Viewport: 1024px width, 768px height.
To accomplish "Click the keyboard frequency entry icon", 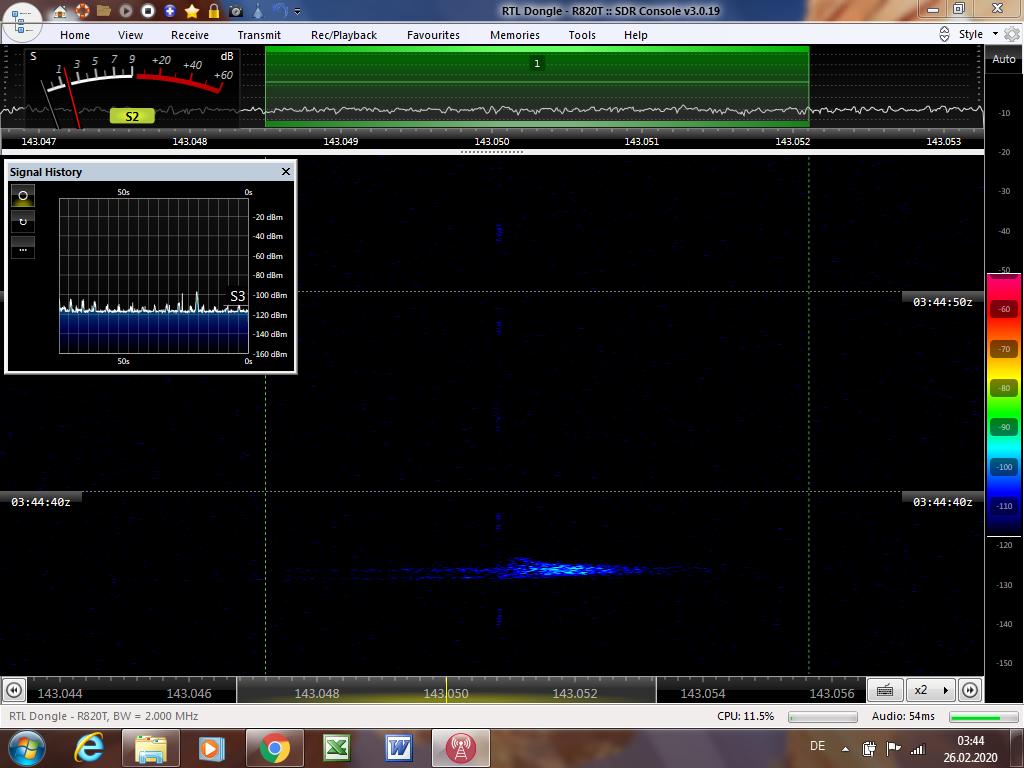I will pyautogui.click(x=885, y=690).
